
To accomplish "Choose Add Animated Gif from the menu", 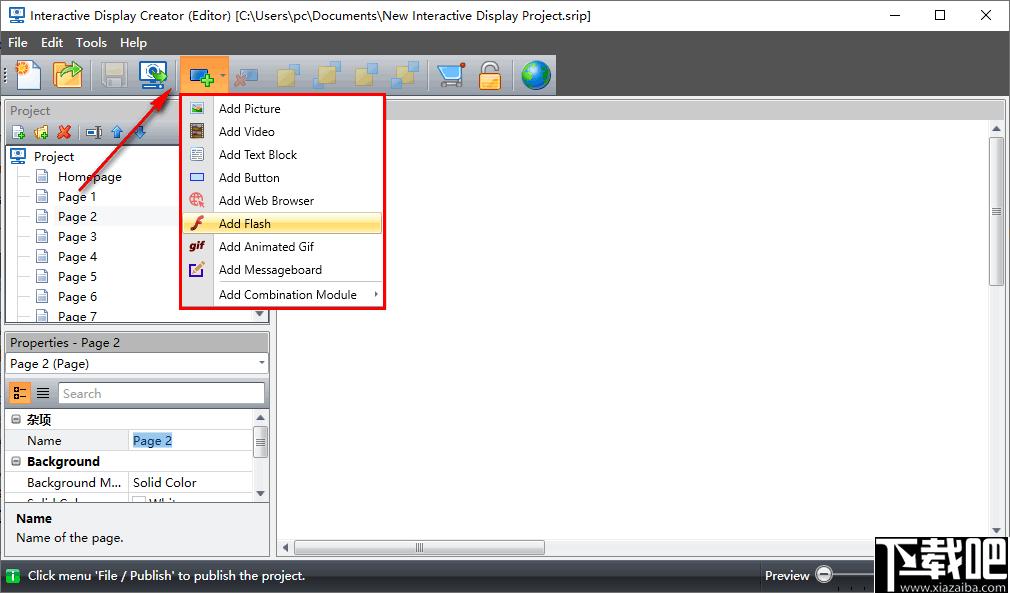I will (x=282, y=247).
